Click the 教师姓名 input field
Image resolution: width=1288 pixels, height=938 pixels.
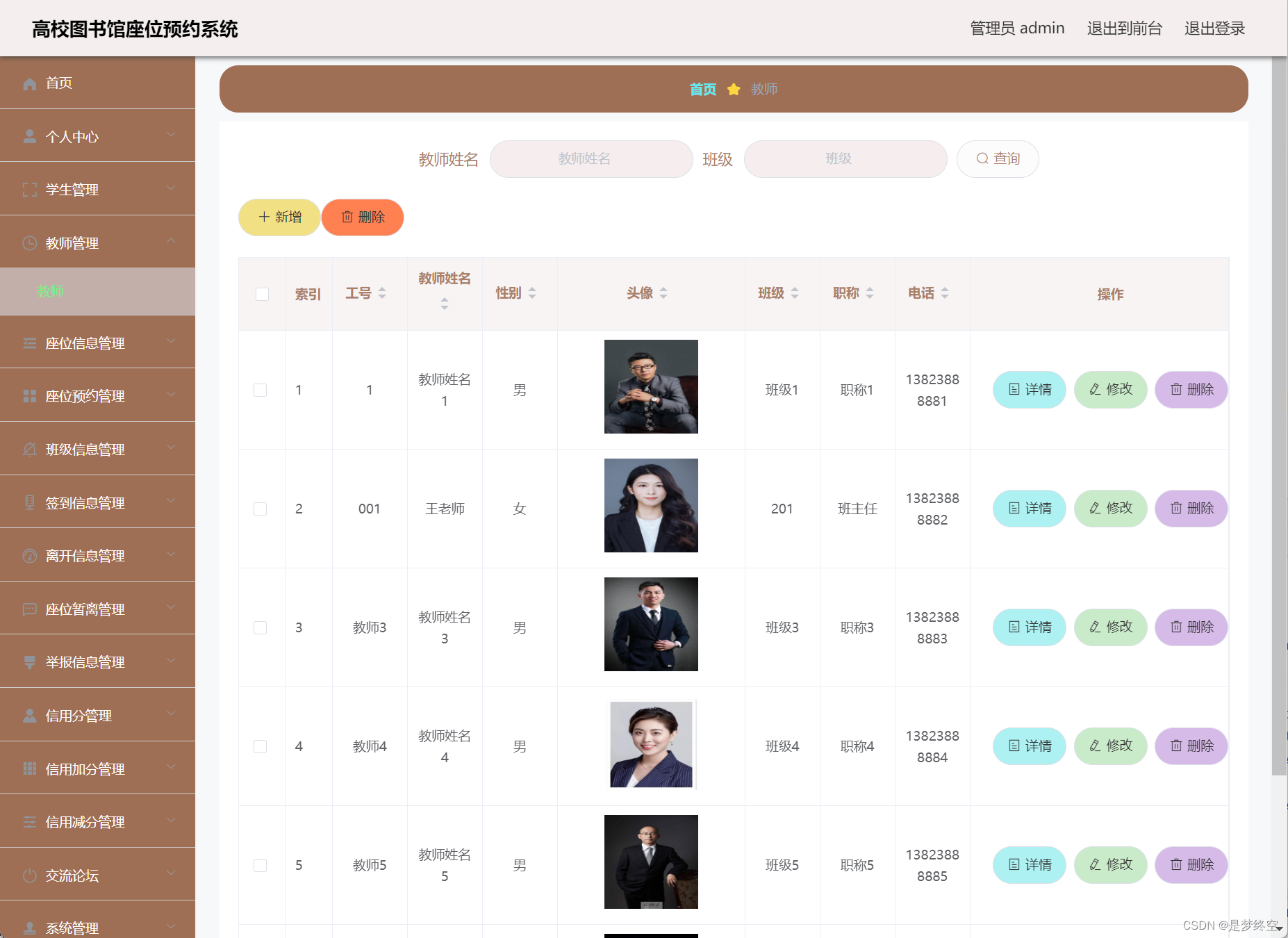pyautogui.click(x=591, y=158)
